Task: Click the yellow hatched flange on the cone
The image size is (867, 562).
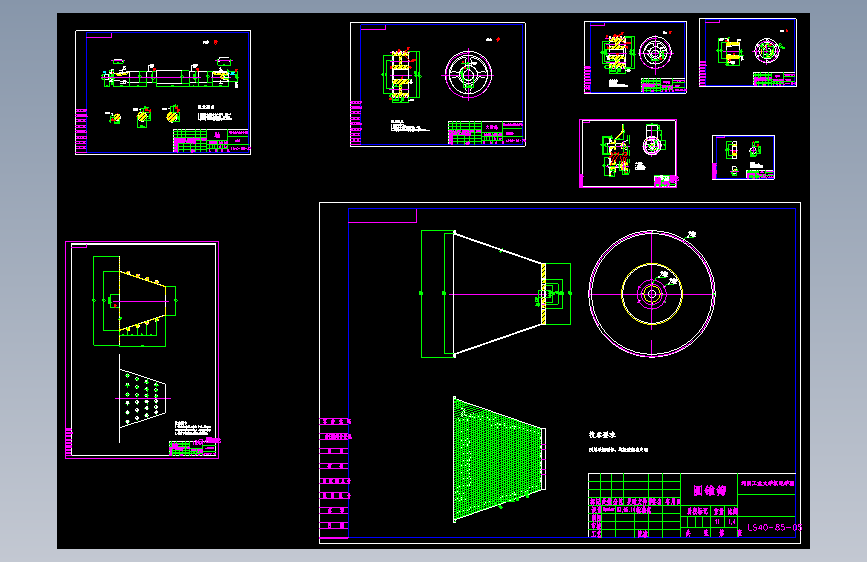Action: (x=544, y=294)
